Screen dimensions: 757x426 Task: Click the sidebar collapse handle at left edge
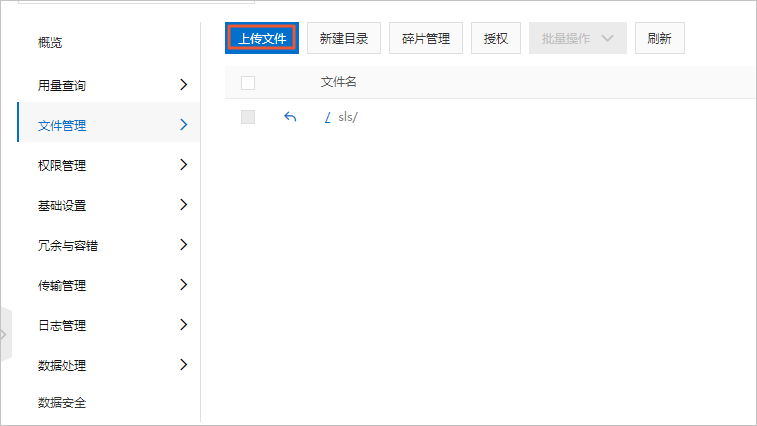point(5,334)
